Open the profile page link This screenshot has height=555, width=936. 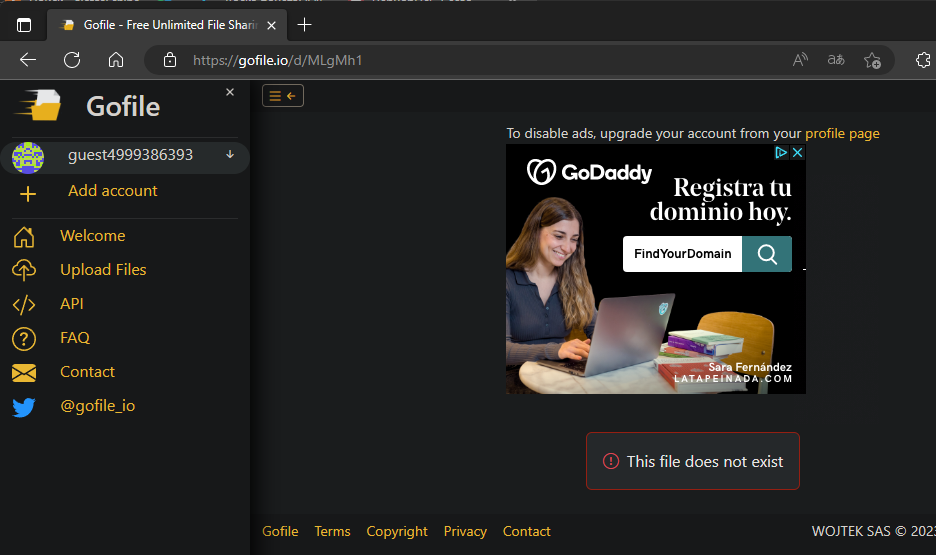click(842, 134)
